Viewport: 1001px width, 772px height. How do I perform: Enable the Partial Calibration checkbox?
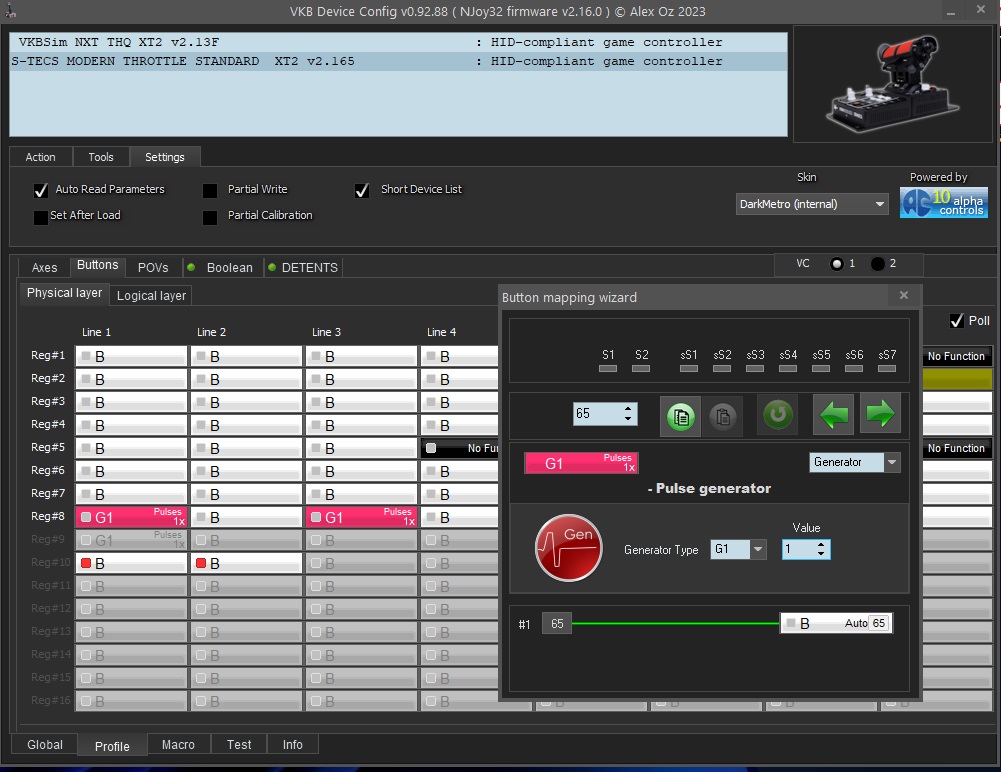210,217
